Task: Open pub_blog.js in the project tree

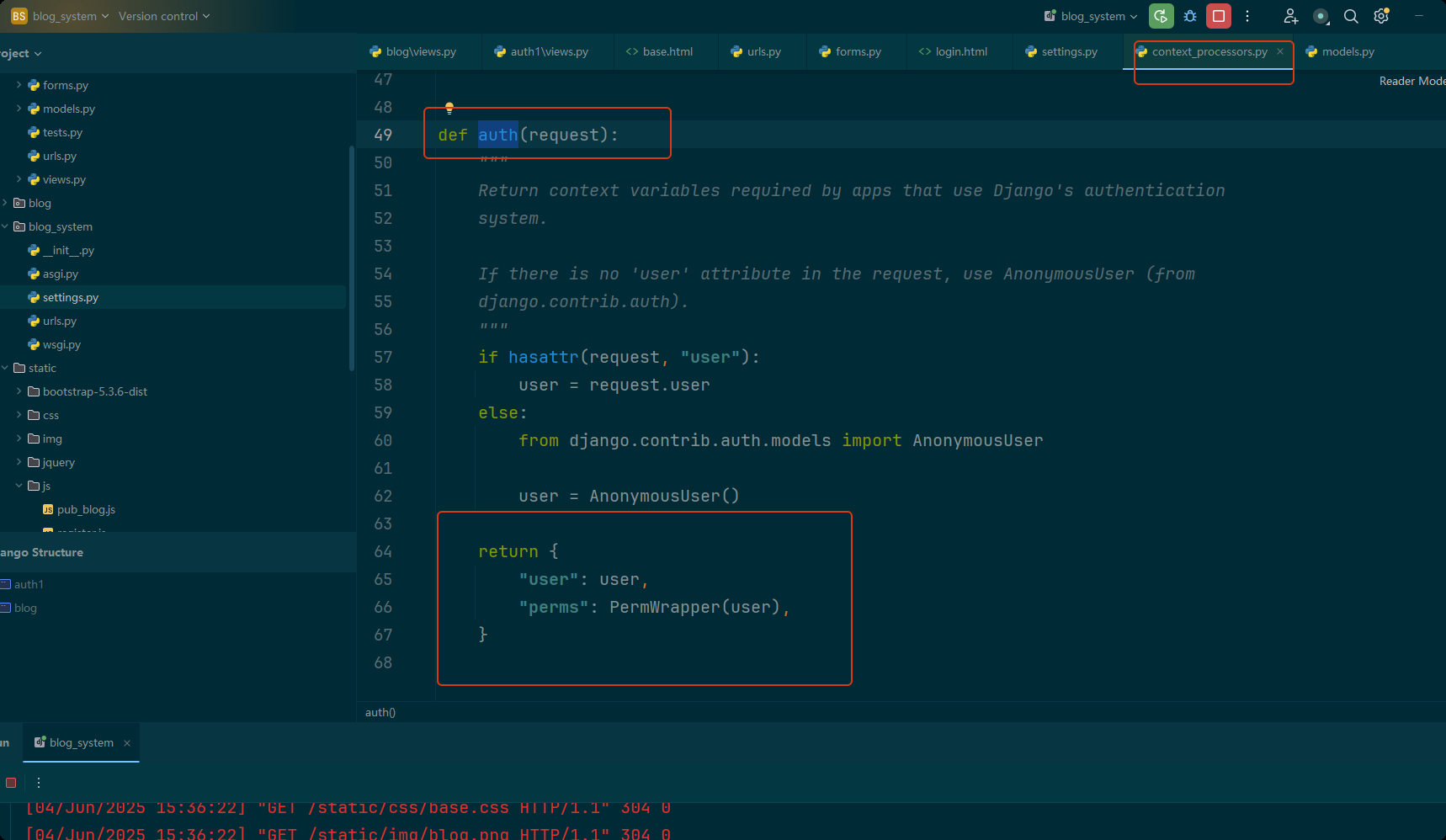Action: tap(86, 509)
